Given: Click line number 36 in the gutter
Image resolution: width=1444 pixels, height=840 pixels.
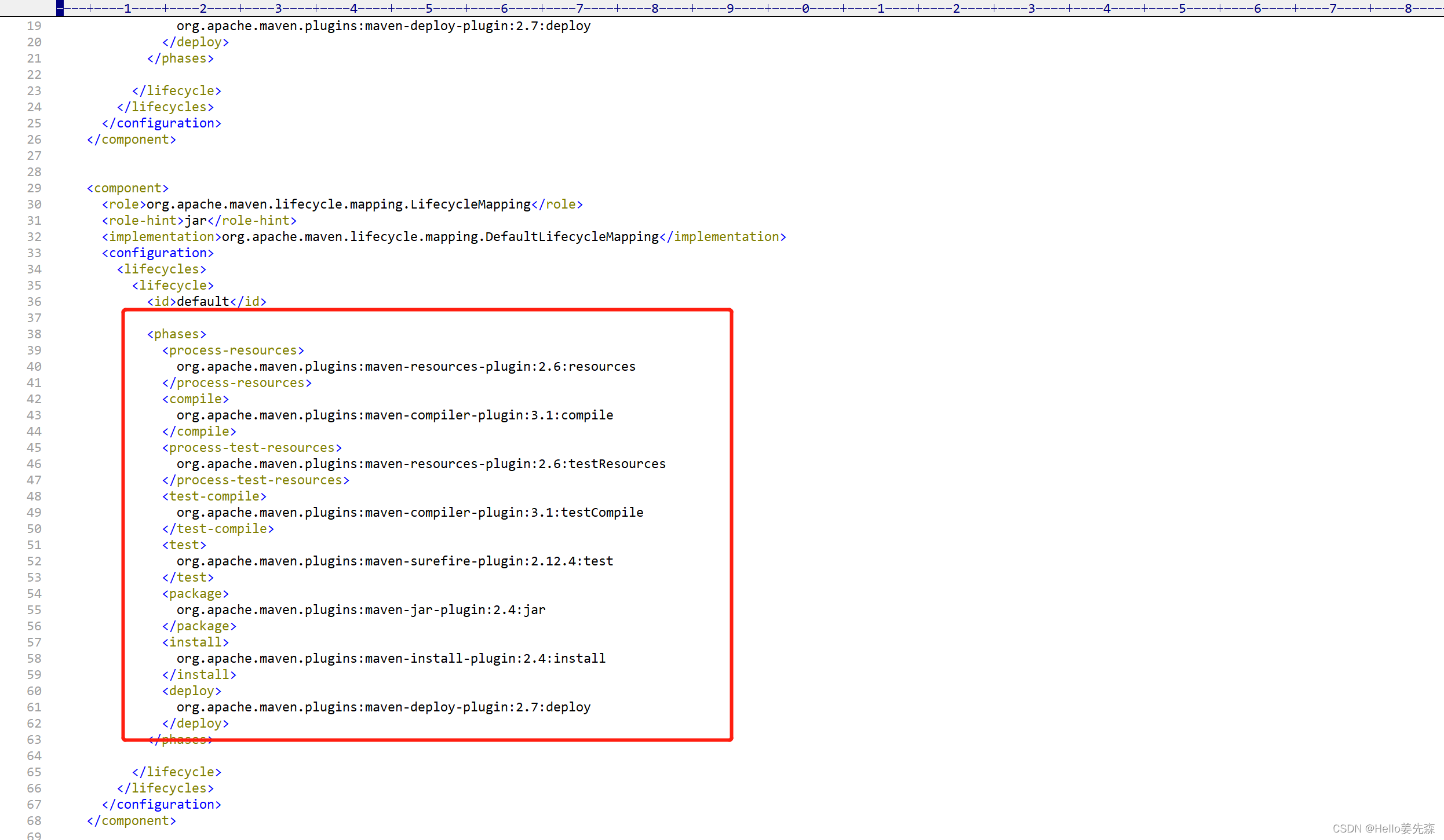Looking at the screenshot, I should coord(34,302).
